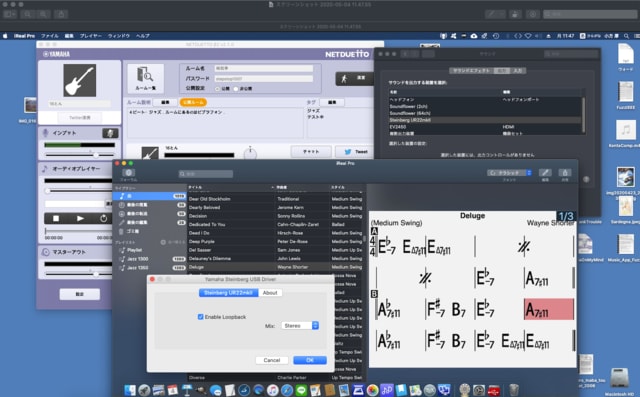Click the add playlist plus icon
The height and width of the screenshot is (397, 640).
(x=163, y=242)
